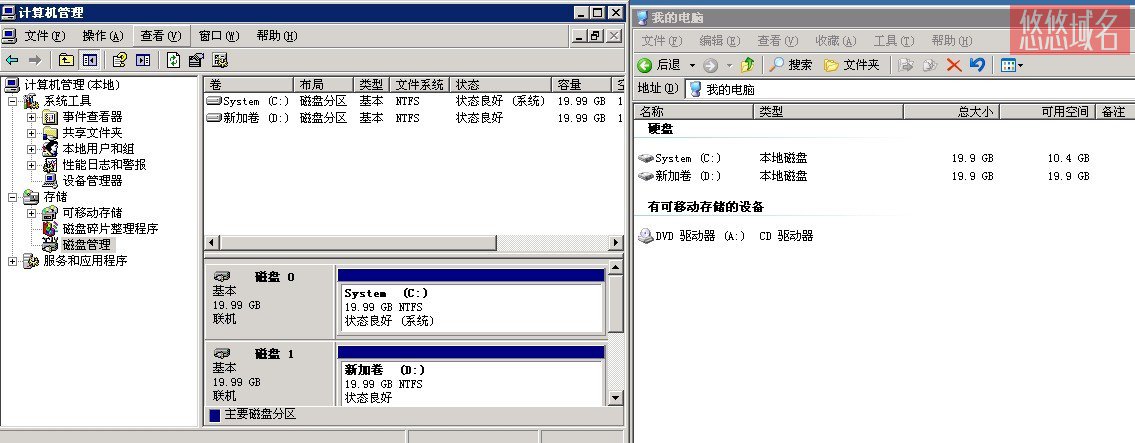1135x443 pixels.
Task: Expand the 性能日志和警报 tree node
Action: coord(31,165)
